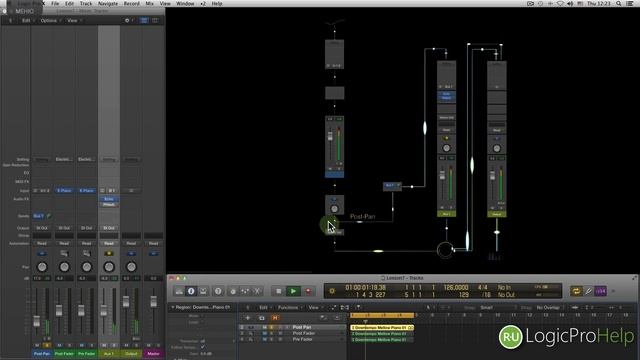Click yellow icon on Aux 1 strip
The image size is (640, 360).
109,253
